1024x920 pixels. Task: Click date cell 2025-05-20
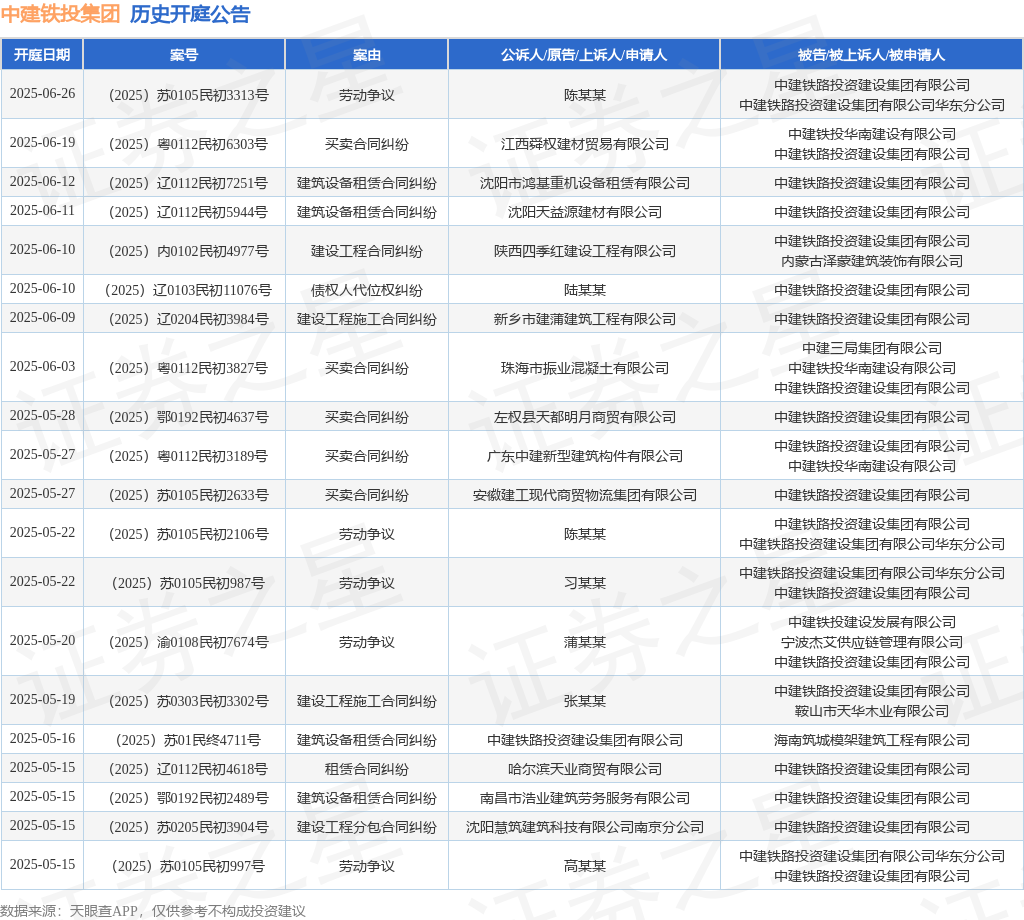tap(42, 640)
